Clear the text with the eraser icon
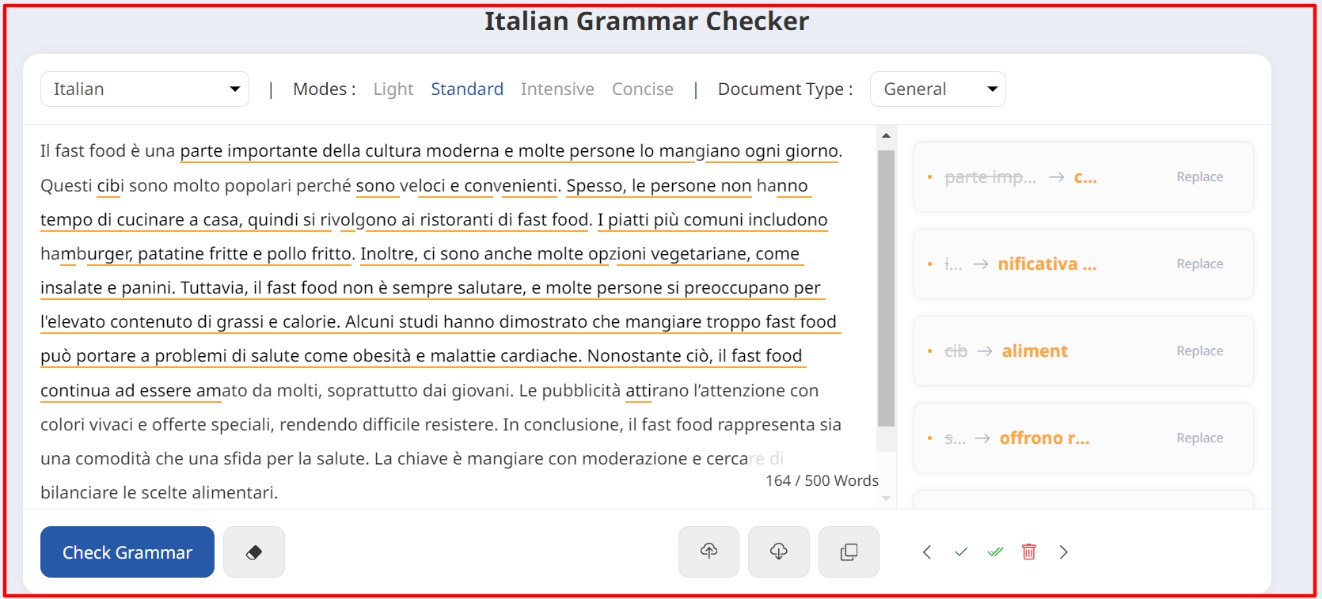Screen dimensions: 1322x599 254,551
